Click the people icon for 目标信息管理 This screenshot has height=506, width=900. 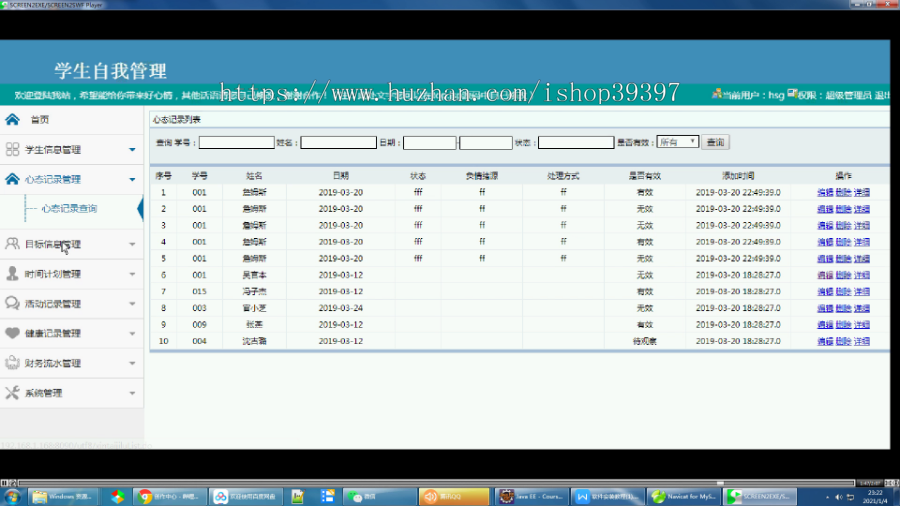tap(12, 243)
